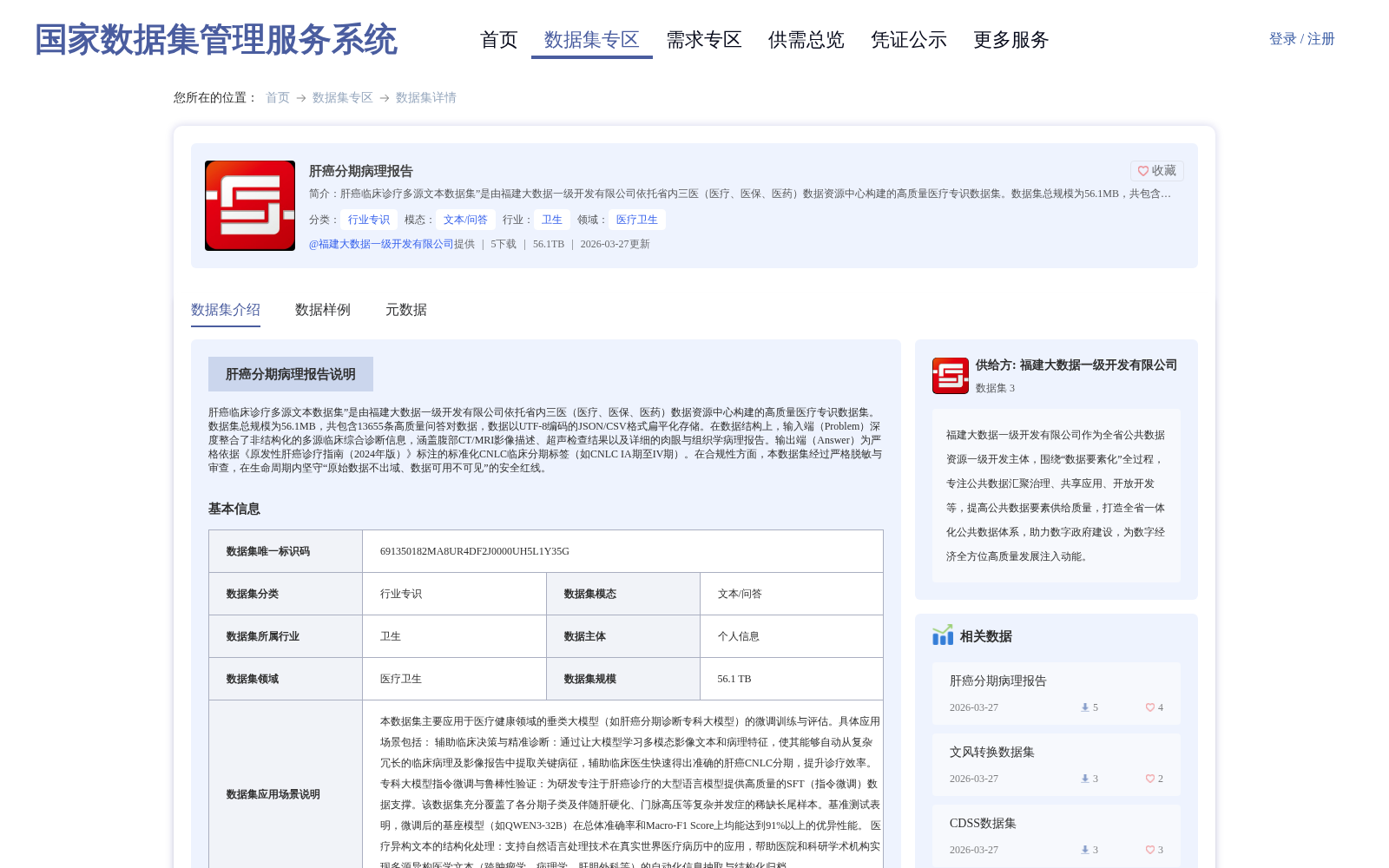Click 数据集 3 count under supplier
The image size is (1389, 868).
[995, 388]
